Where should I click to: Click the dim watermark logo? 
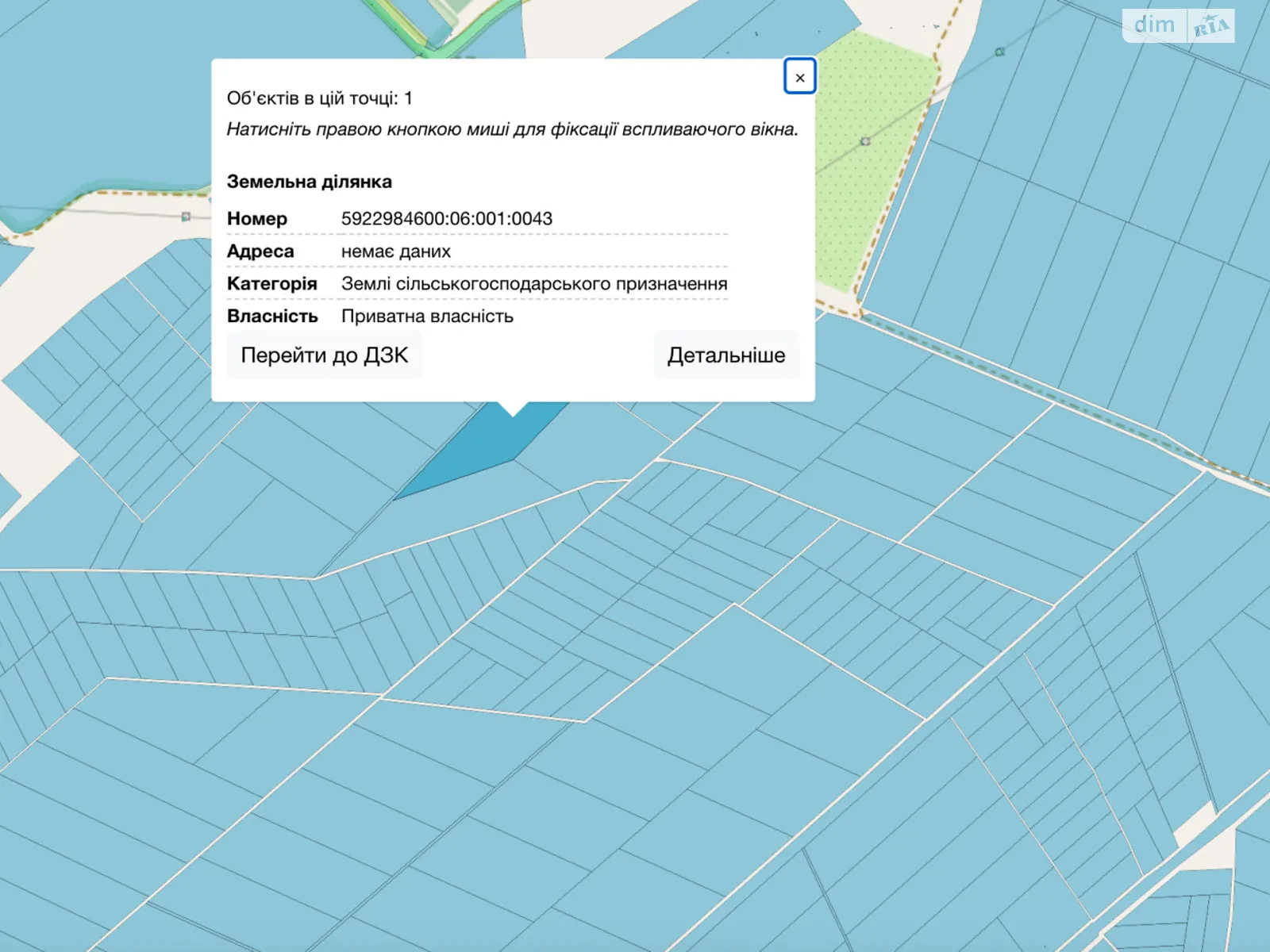pos(1154,25)
